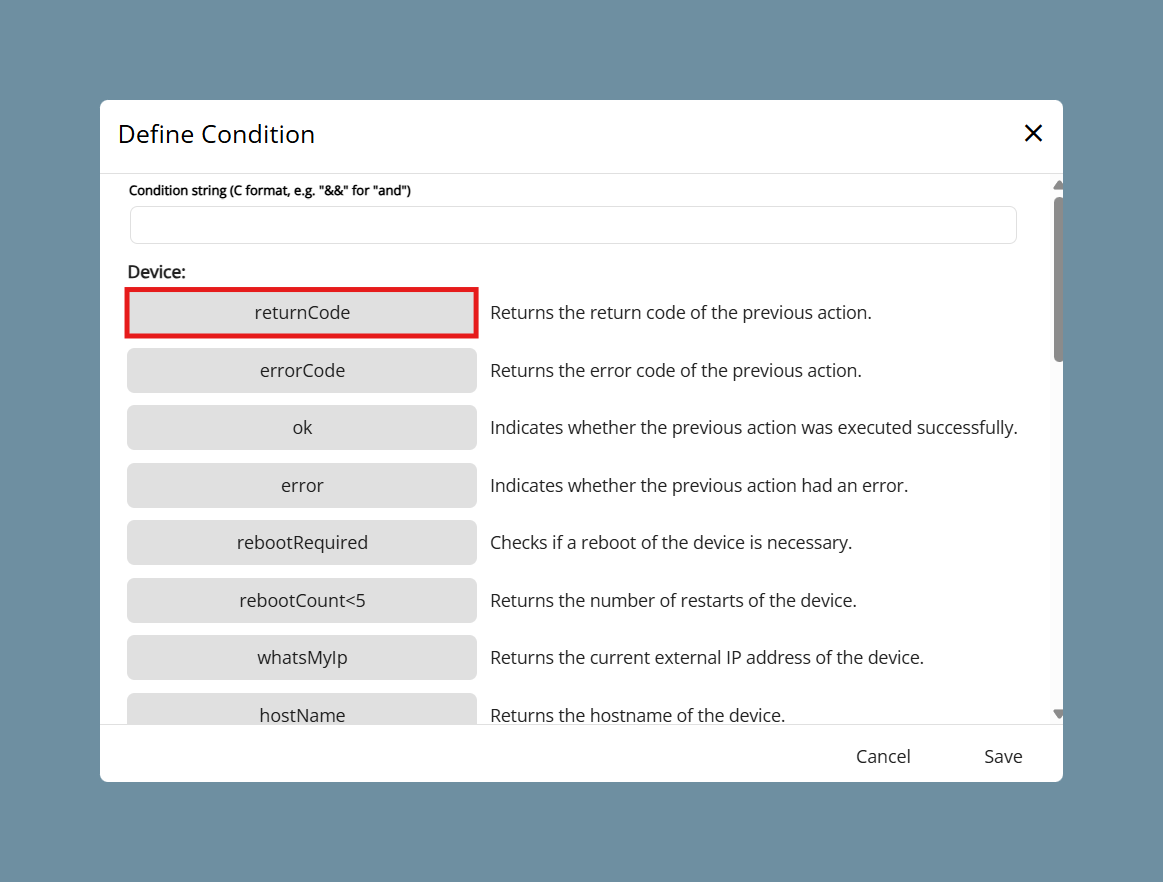Viewport: 1163px width, 882px height.
Task: Click 'Returns the return code' description text
Action: click(680, 312)
